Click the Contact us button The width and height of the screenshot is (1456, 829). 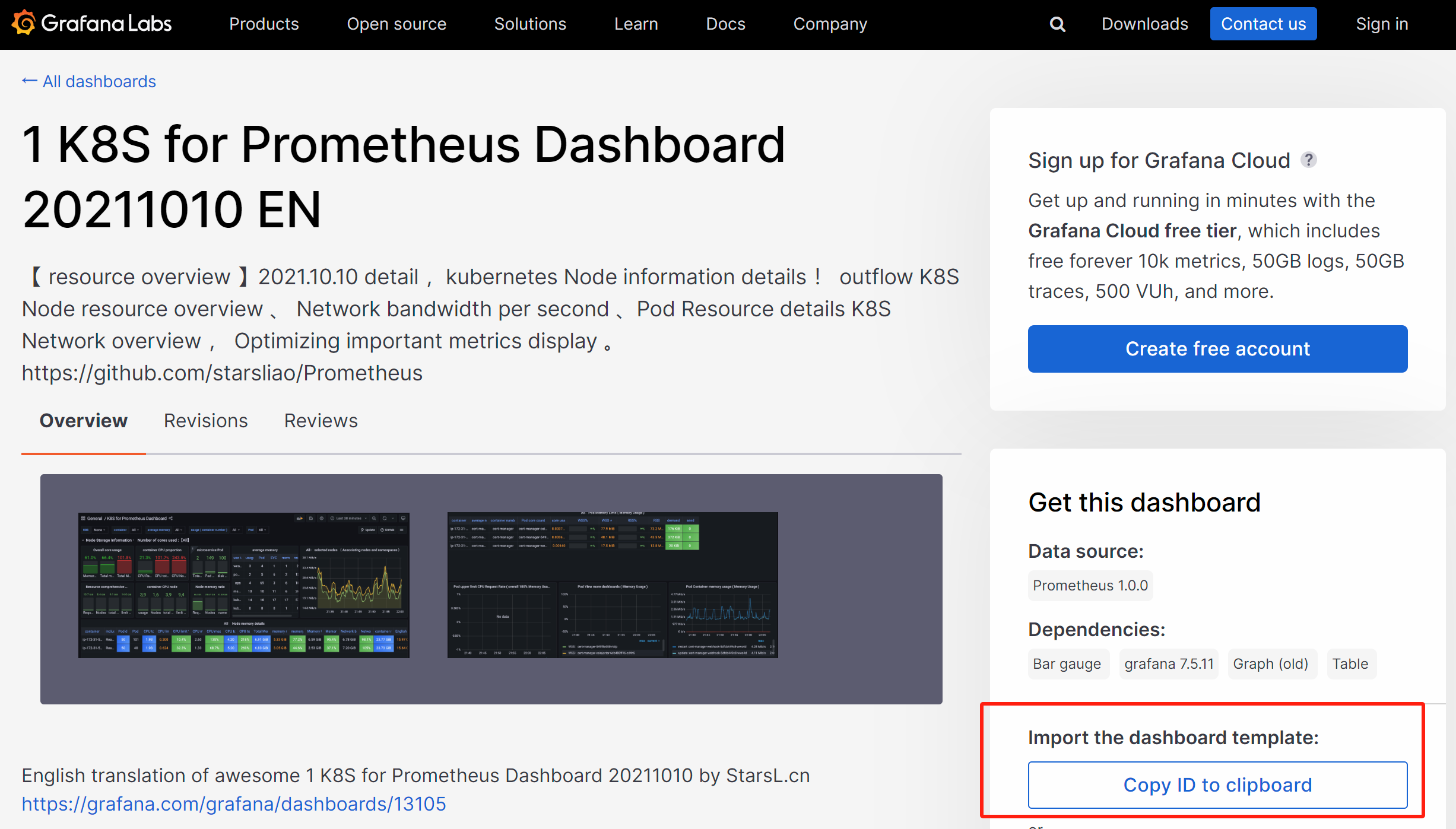pos(1263,24)
